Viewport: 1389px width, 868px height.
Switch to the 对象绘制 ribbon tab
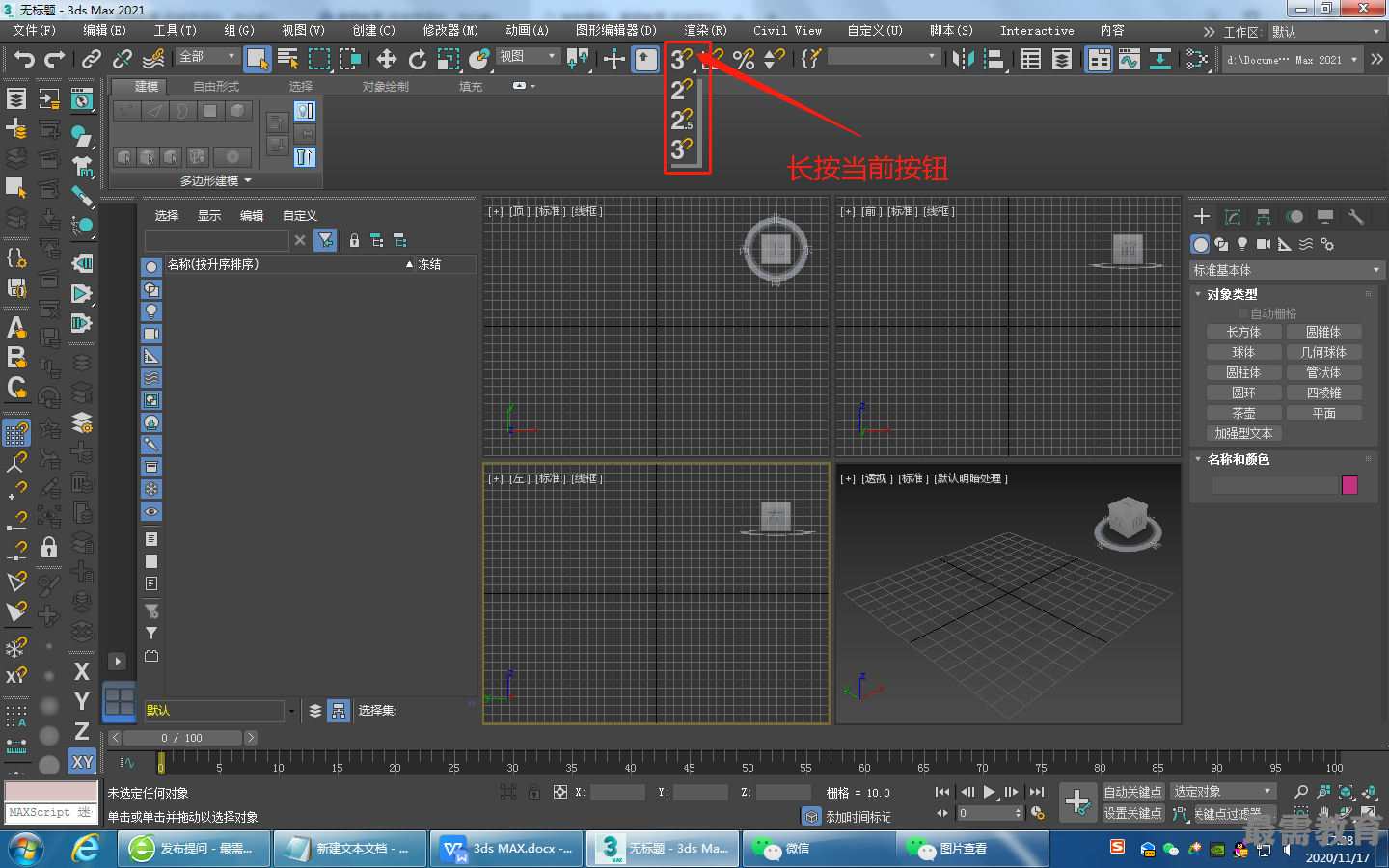(386, 87)
